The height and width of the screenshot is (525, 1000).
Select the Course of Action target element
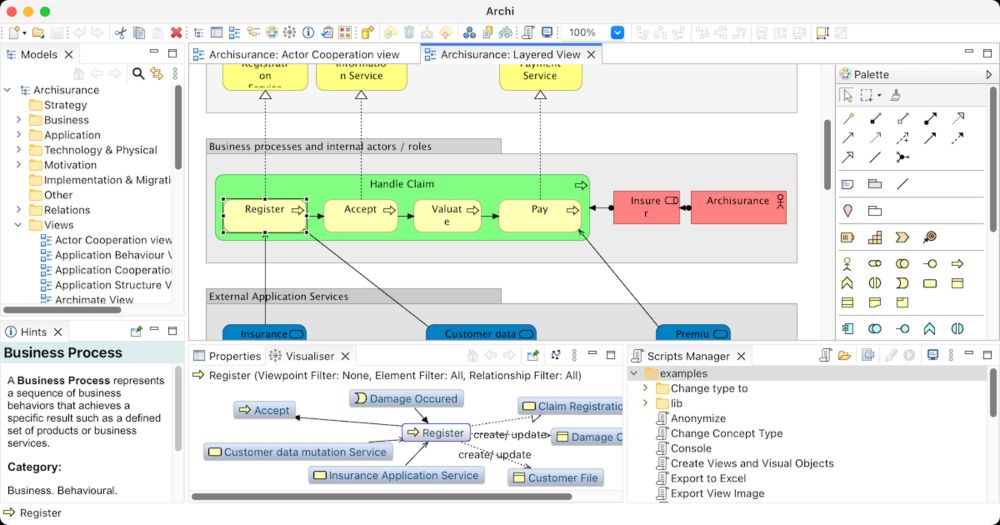pyautogui.click(x=930, y=237)
